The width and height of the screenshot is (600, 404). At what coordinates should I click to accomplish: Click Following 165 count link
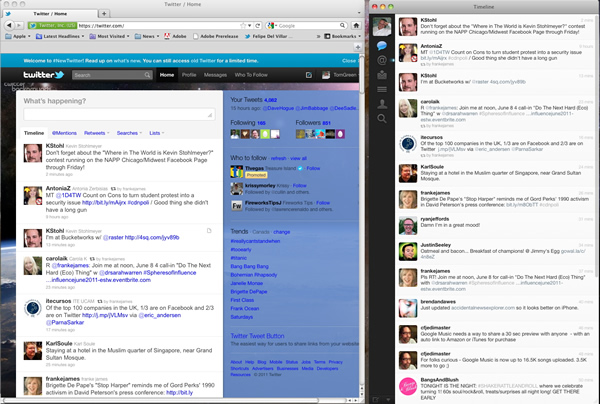click(x=248, y=123)
